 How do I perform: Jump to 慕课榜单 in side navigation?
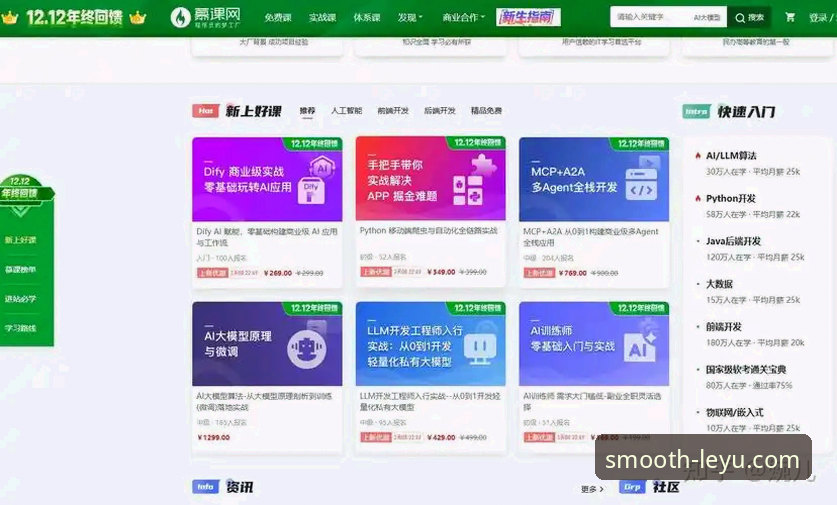(20, 269)
